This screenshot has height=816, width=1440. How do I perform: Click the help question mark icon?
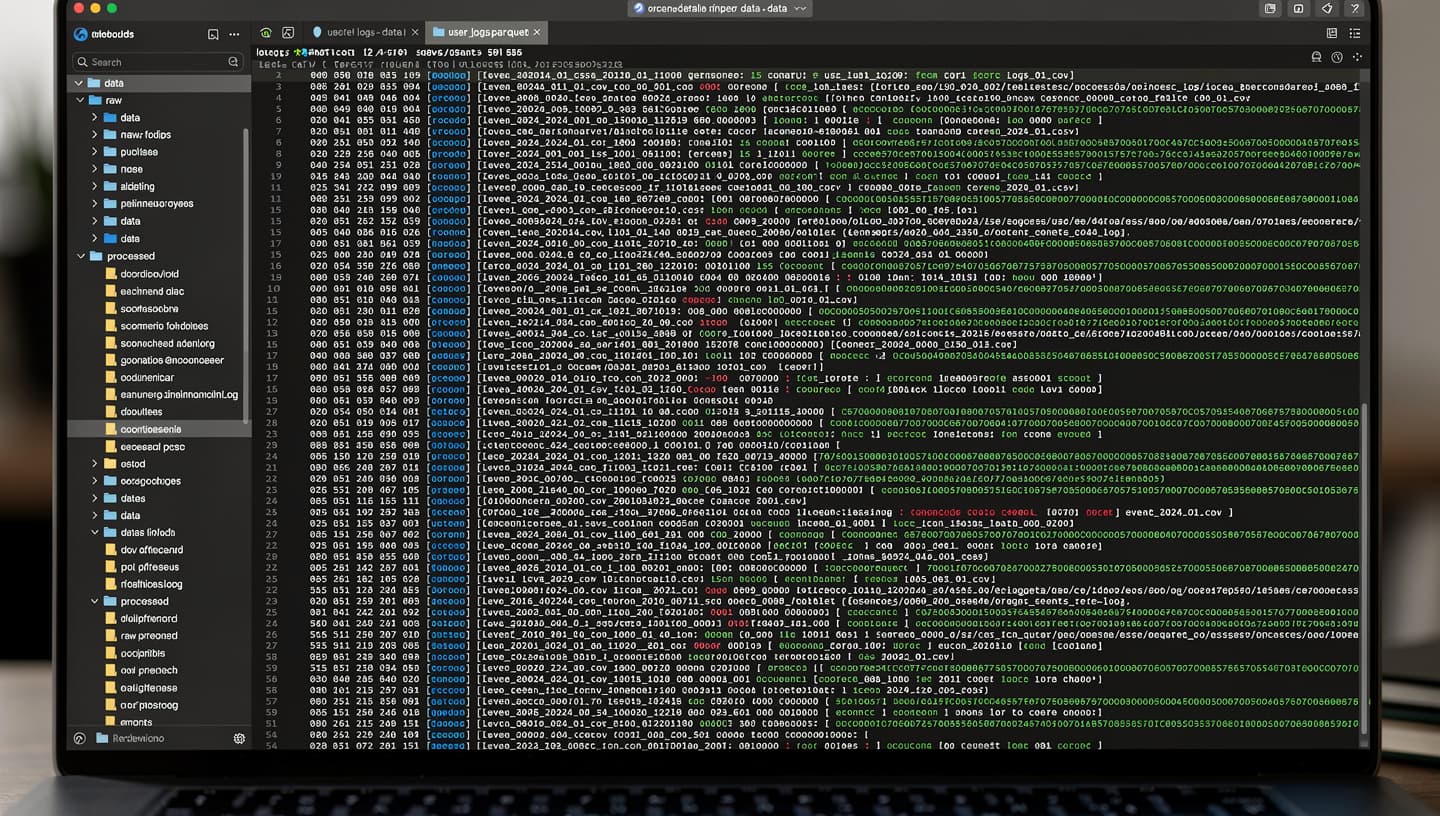tap(1355, 8)
